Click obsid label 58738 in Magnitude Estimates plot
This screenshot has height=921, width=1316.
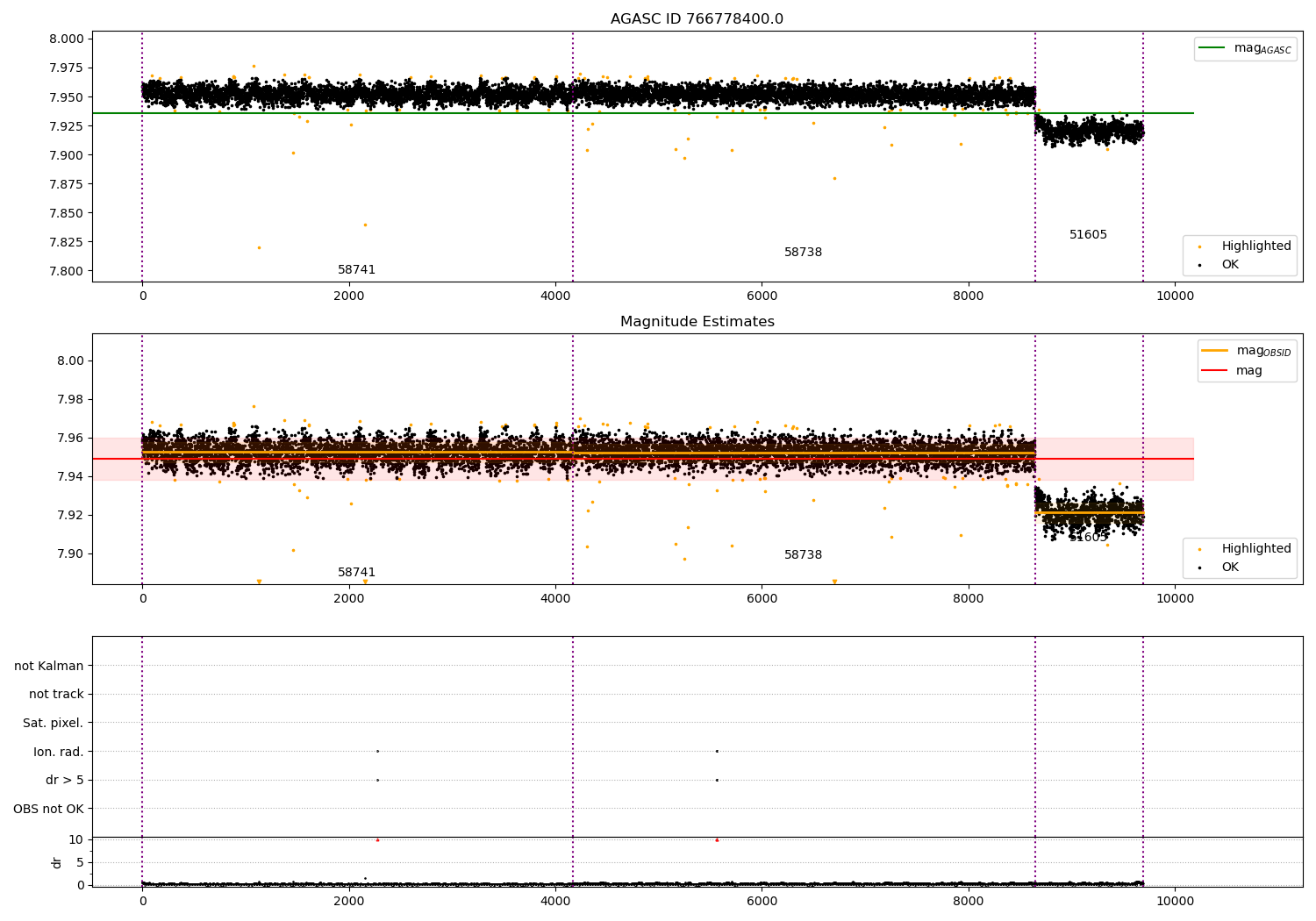(803, 555)
